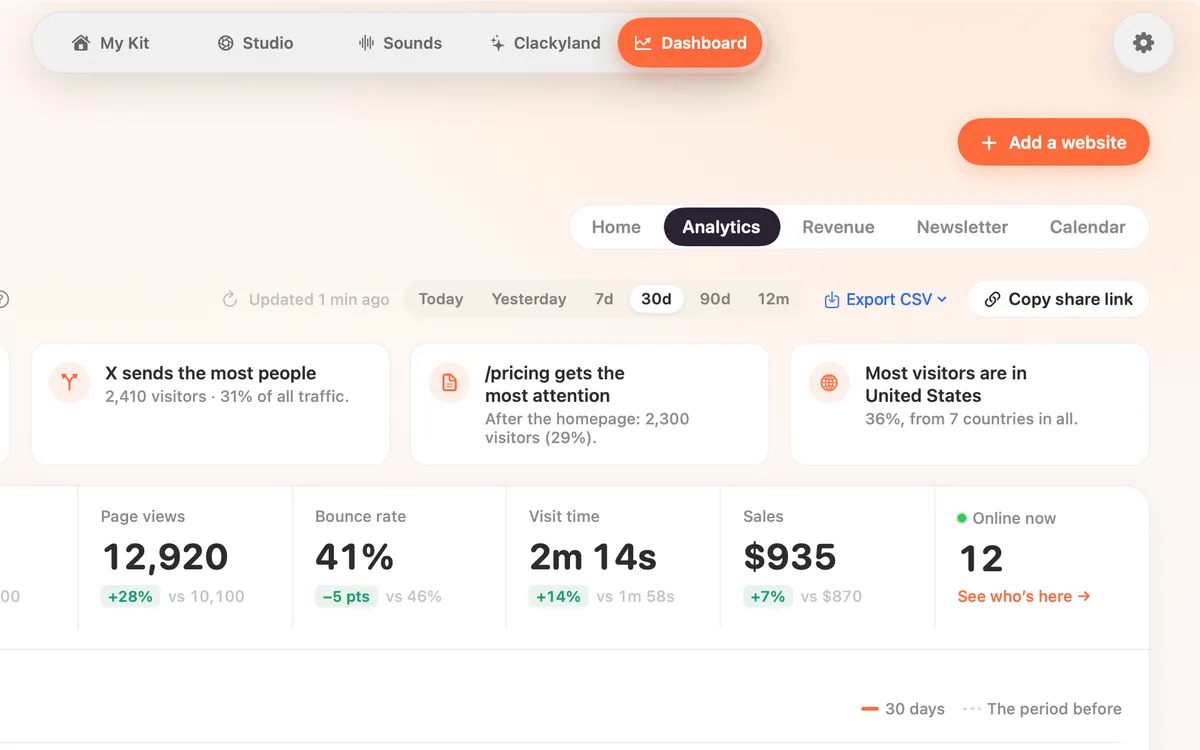The image size is (1200, 750).
Task: Toggle the 30 days chart legend
Action: click(903, 708)
